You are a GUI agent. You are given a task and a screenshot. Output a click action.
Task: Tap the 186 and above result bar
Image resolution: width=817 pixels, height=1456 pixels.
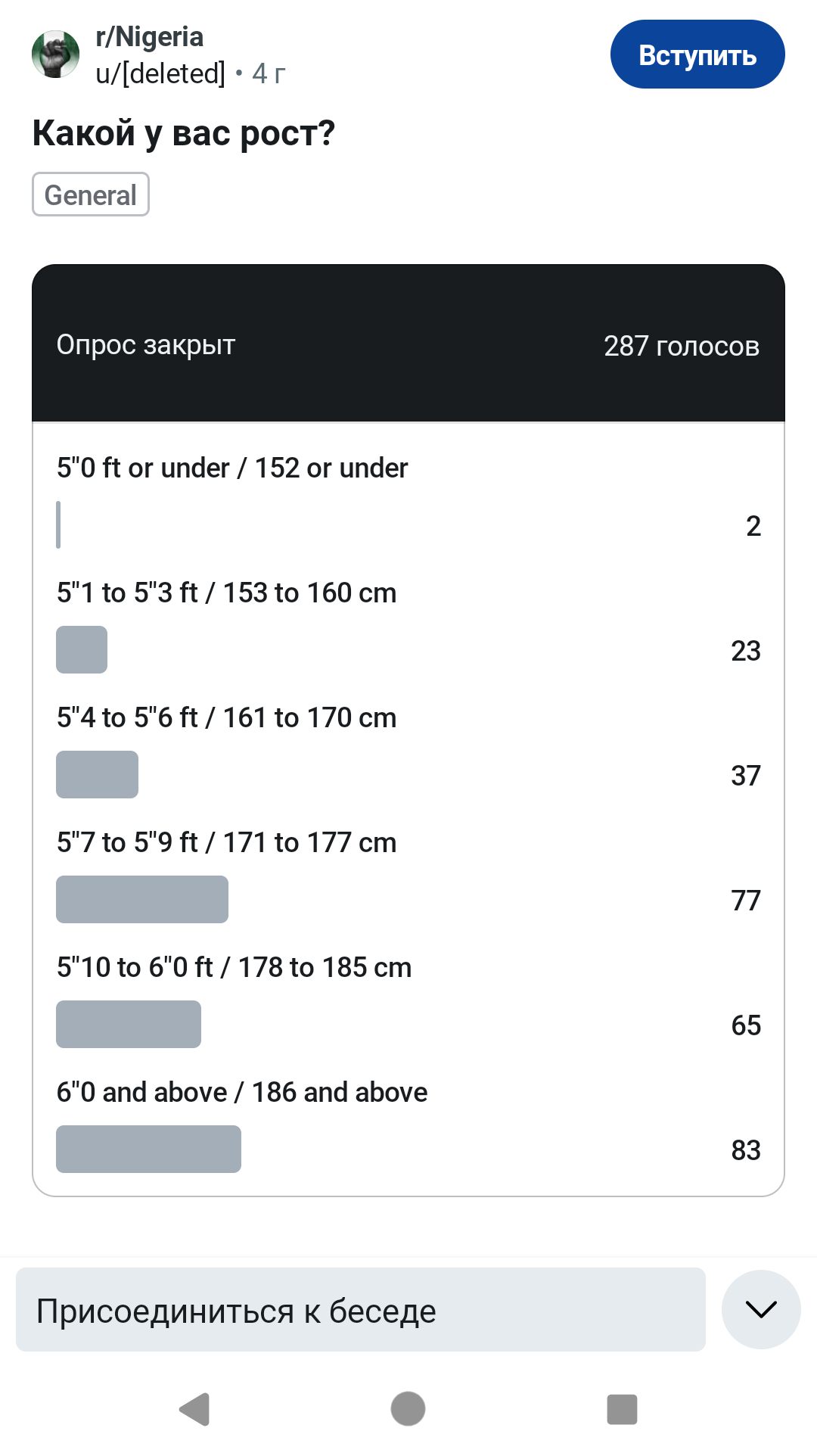[x=148, y=1149]
